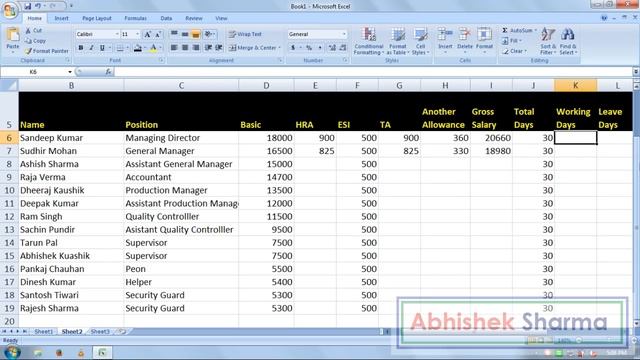This screenshot has height=360, width=640.
Task: Click the Insert Function fx button
Action: tap(108, 72)
